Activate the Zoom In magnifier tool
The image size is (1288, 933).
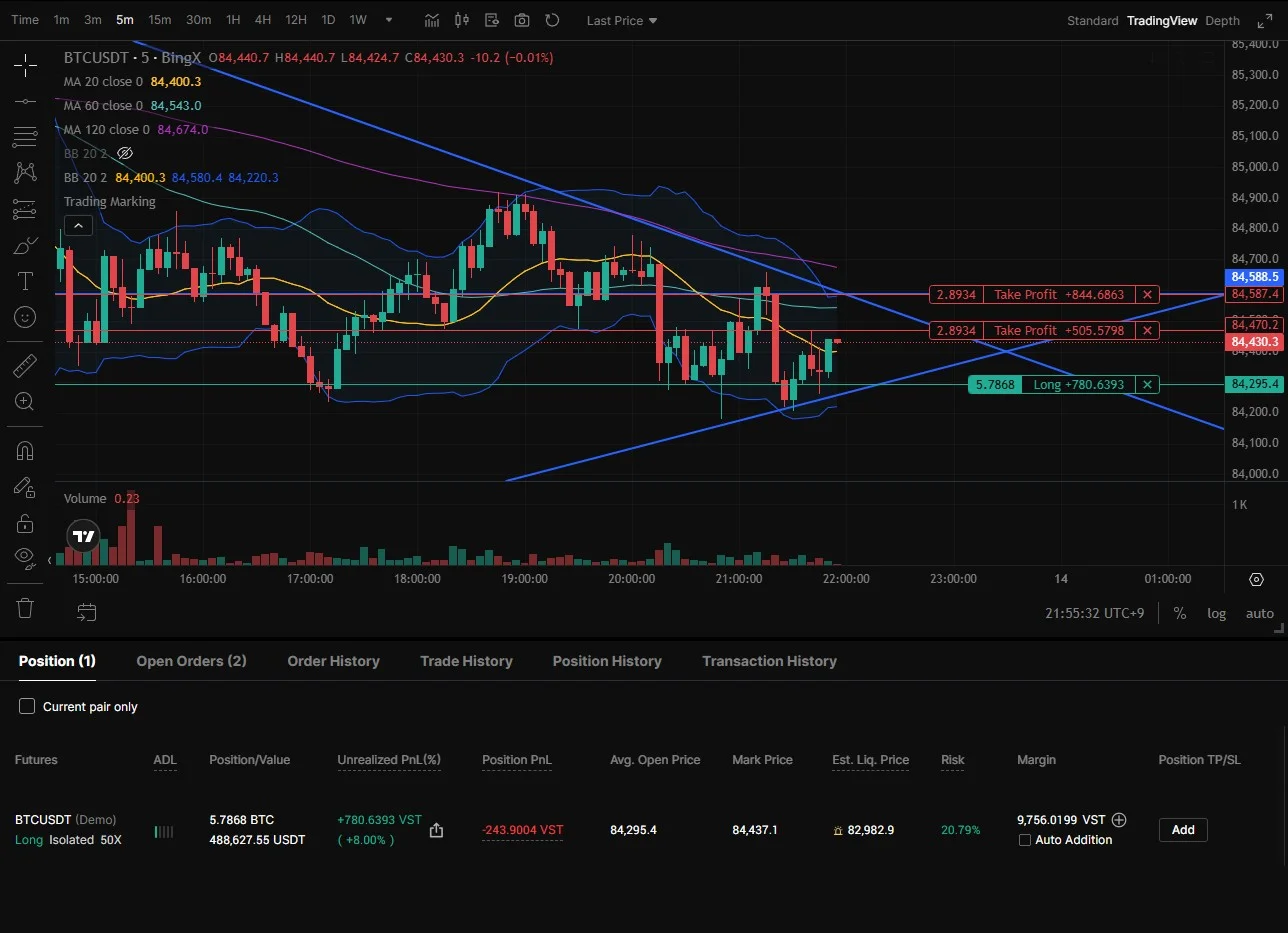coord(25,402)
